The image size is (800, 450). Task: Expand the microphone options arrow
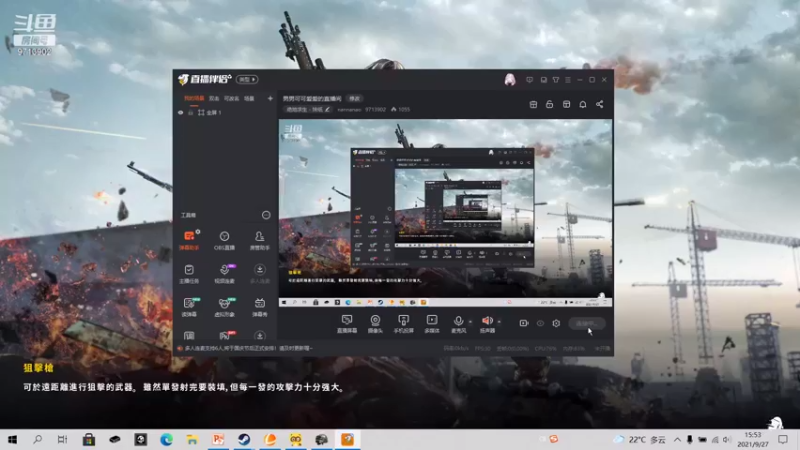pyautogui.click(x=470, y=321)
